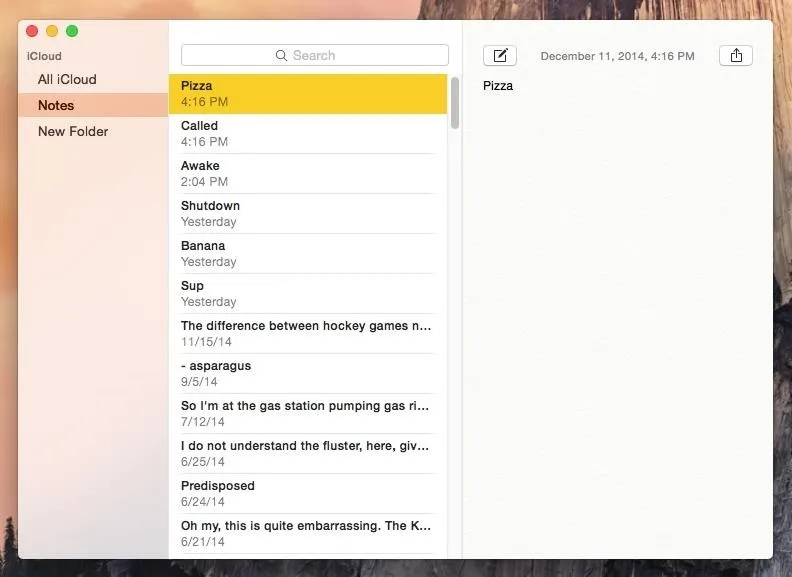Click the notes list scrollbar thumb
This screenshot has width=792, height=577.
point(455,103)
